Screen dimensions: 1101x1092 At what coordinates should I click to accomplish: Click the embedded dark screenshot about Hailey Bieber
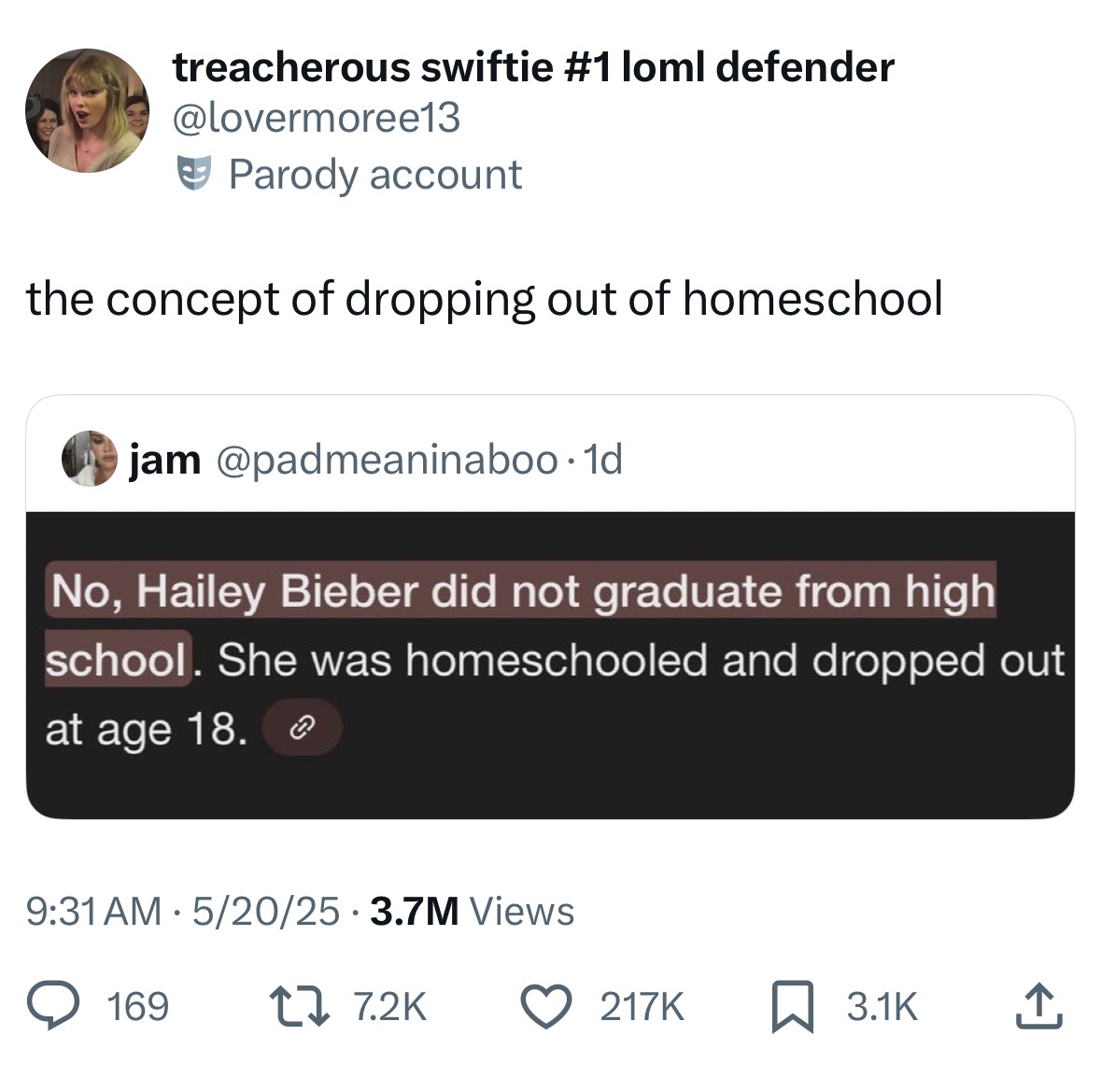coord(550,659)
